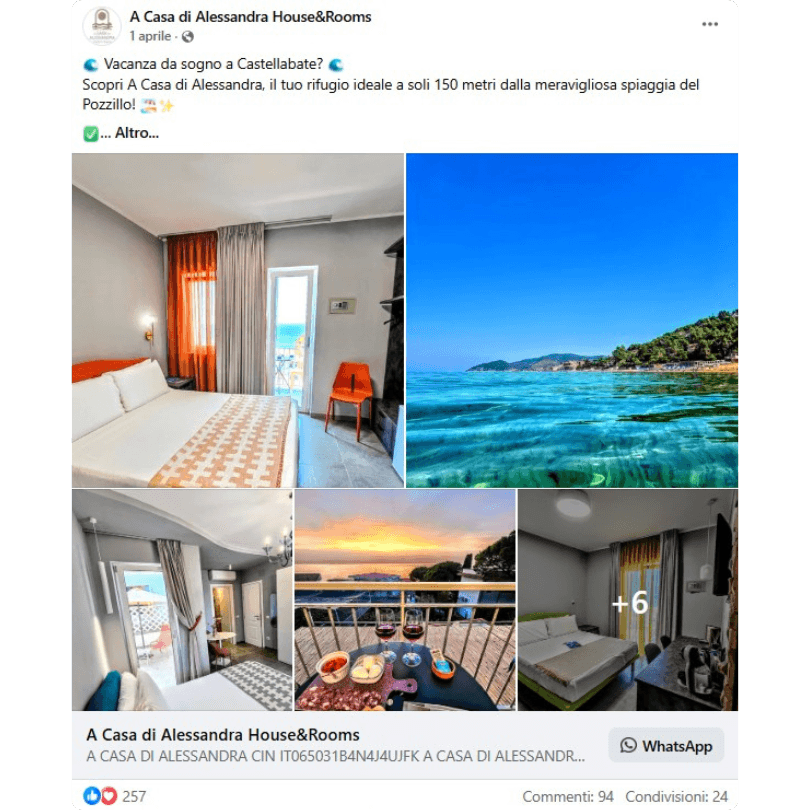The width and height of the screenshot is (810, 810).
Task: View the 257 reactions count
Action: tap(134, 796)
